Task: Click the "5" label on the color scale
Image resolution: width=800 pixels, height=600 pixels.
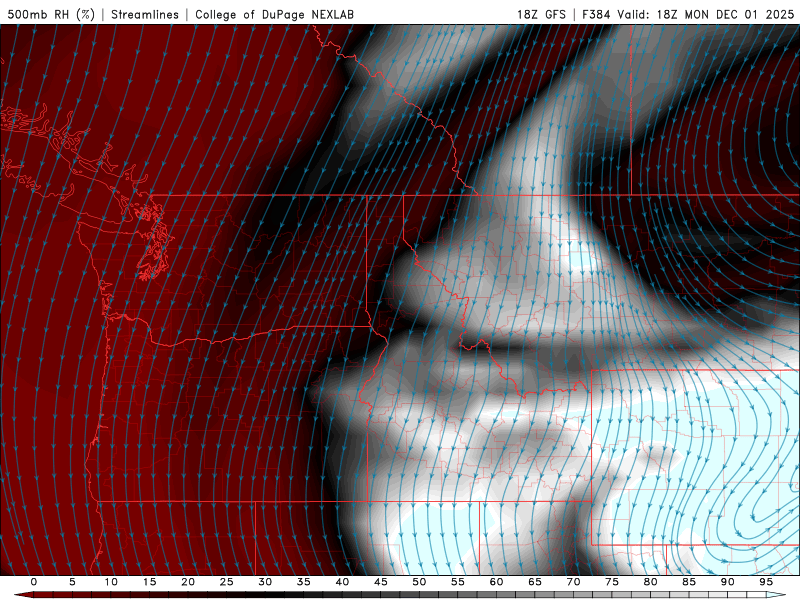Action: [x=72, y=582]
